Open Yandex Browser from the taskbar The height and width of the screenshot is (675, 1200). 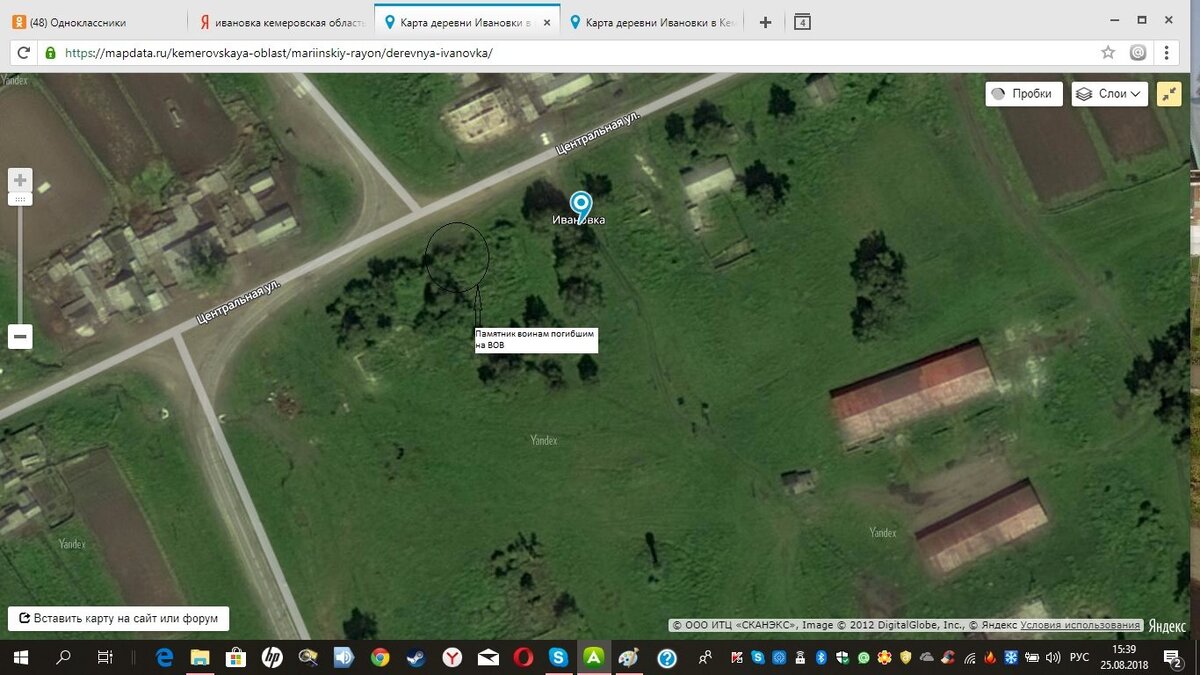click(x=452, y=657)
